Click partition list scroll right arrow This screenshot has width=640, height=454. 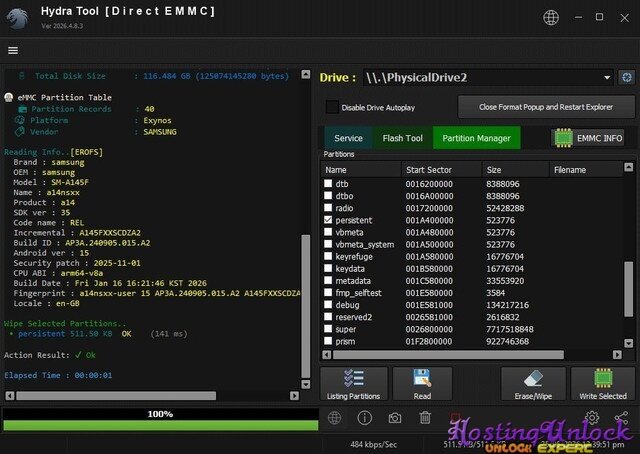tap(617, 355)
